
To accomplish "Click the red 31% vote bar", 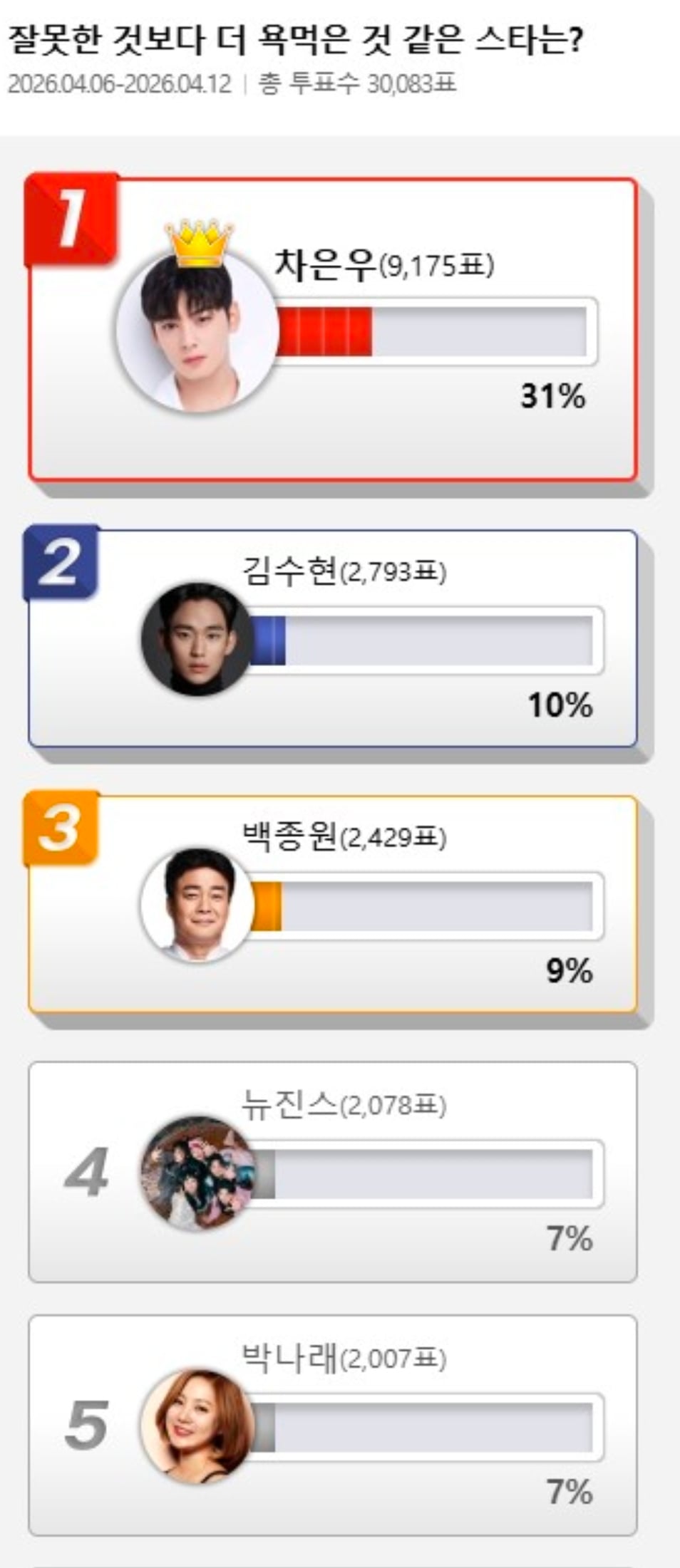I will click(x=325, y=331).
